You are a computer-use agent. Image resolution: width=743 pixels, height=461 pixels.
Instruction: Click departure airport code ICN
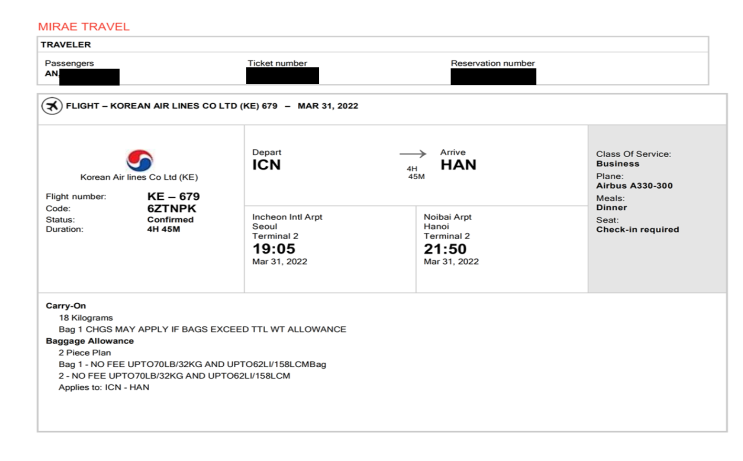[x=266, y=165]
